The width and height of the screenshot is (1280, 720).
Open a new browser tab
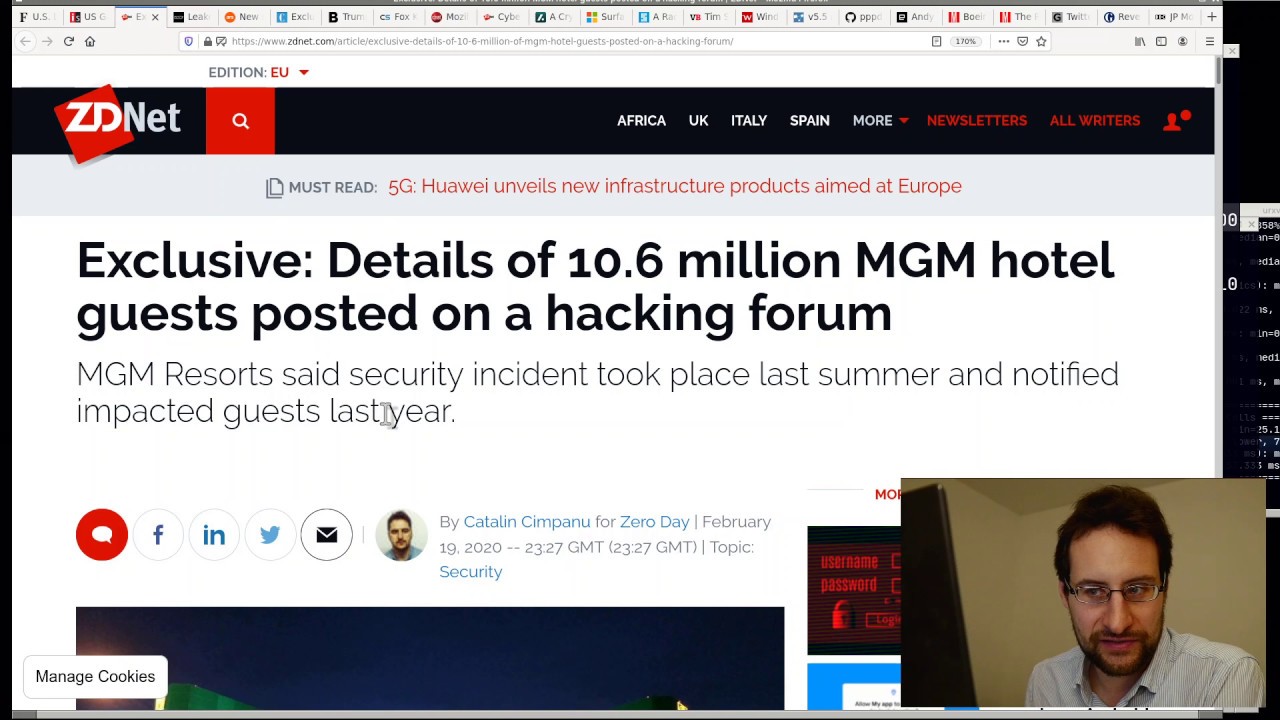(1212, 17)
